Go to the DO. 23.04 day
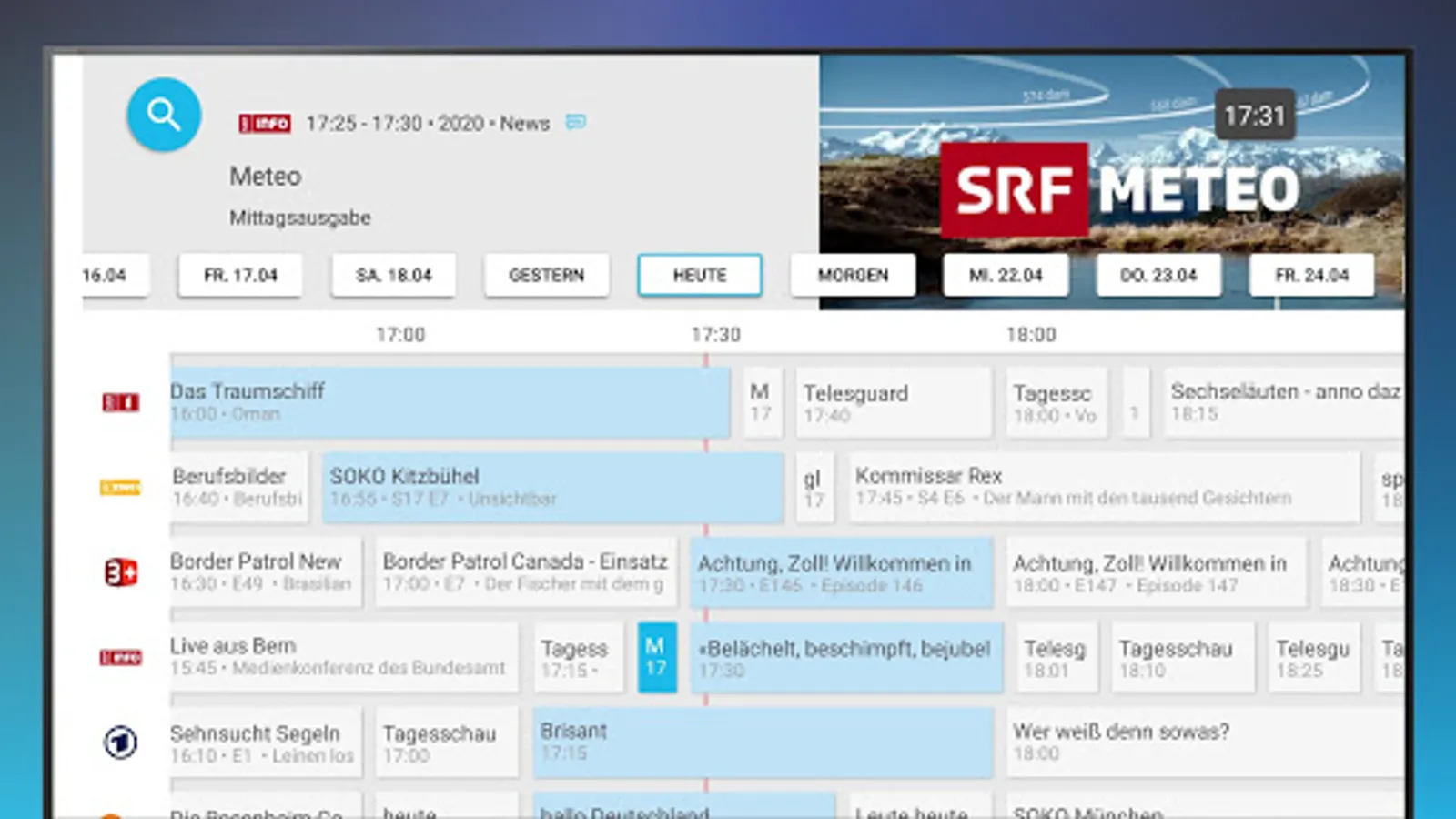The height and width of the screenshot is (819, 1456). [x=1158, y=275]
